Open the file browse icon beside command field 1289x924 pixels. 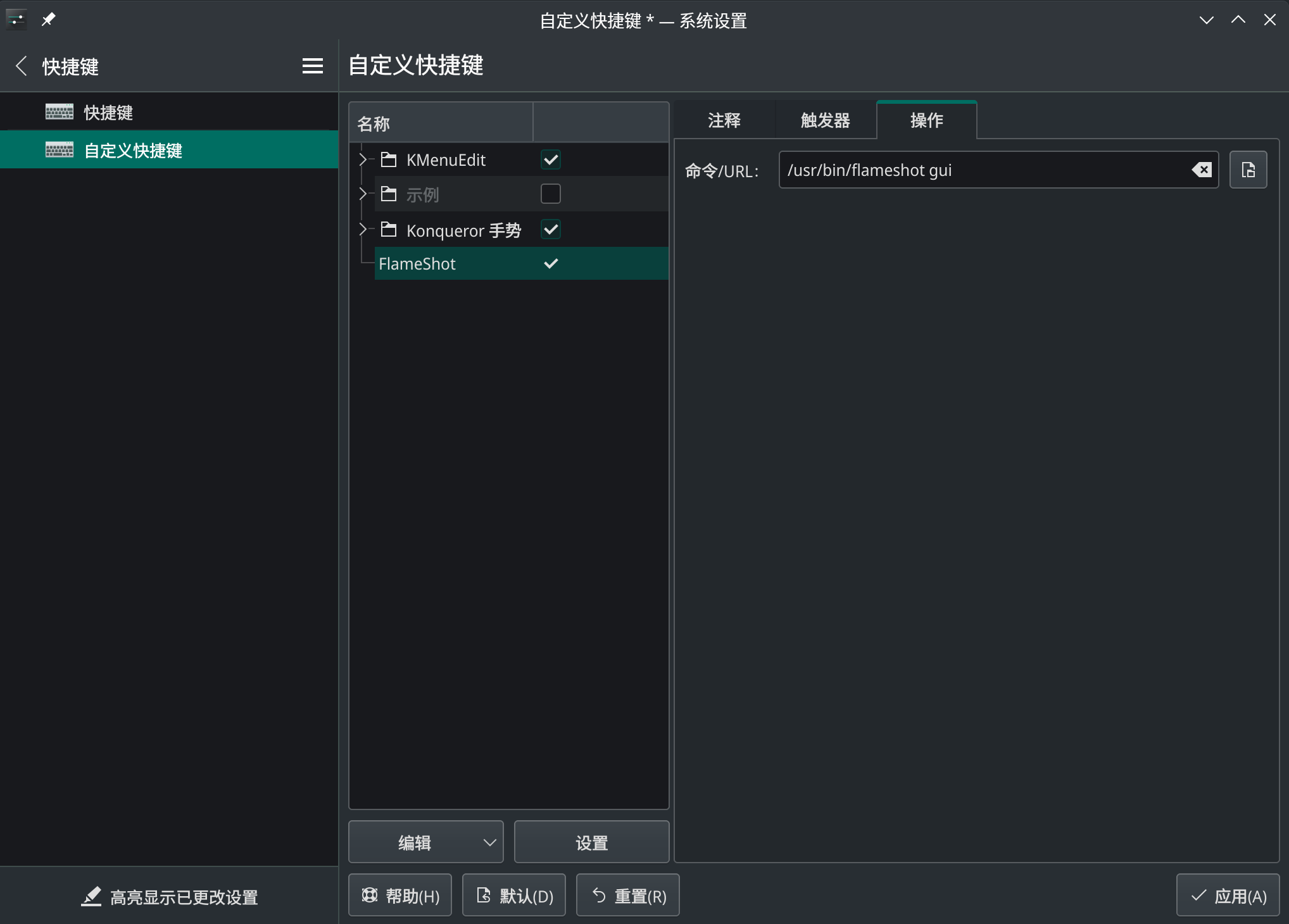click(x=1248, y=170)
